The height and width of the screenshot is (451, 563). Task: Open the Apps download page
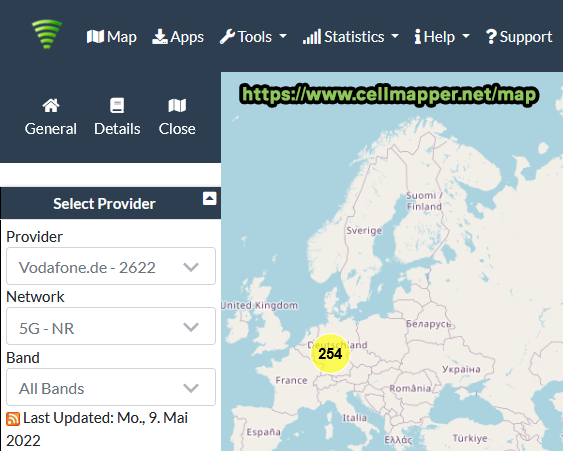click(x=178, y=37)
